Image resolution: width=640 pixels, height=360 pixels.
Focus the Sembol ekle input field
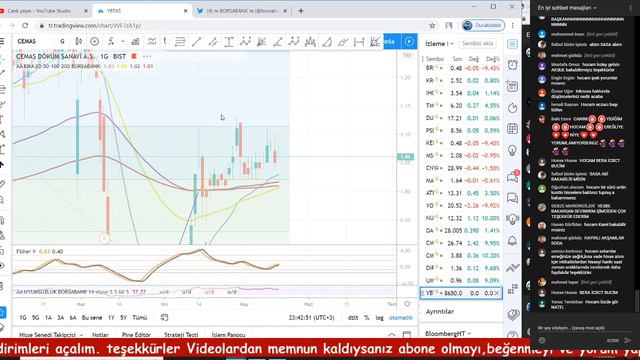click(478, 43)
